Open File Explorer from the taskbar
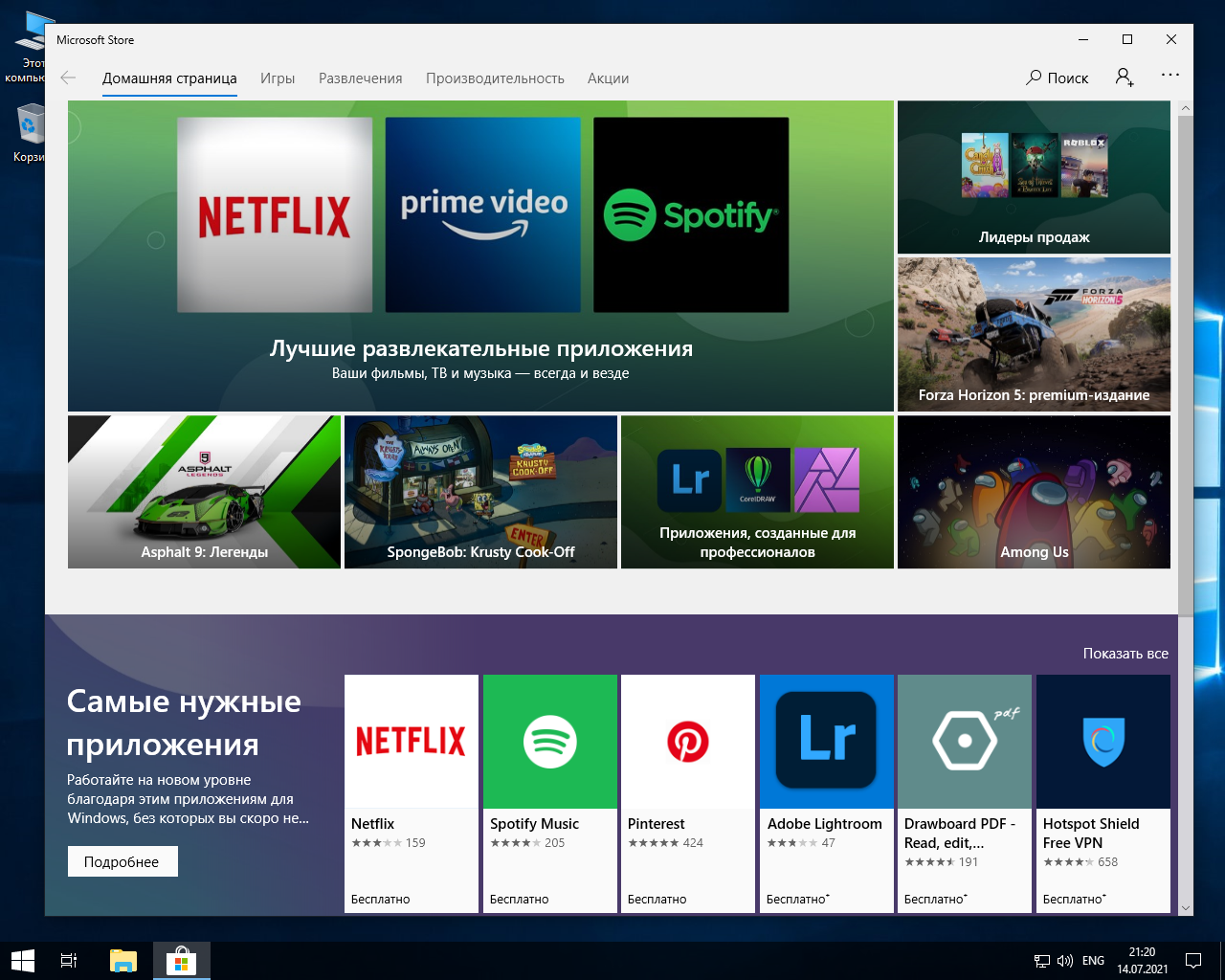Viewport: 1225px width, 980px height. (123, 960)
